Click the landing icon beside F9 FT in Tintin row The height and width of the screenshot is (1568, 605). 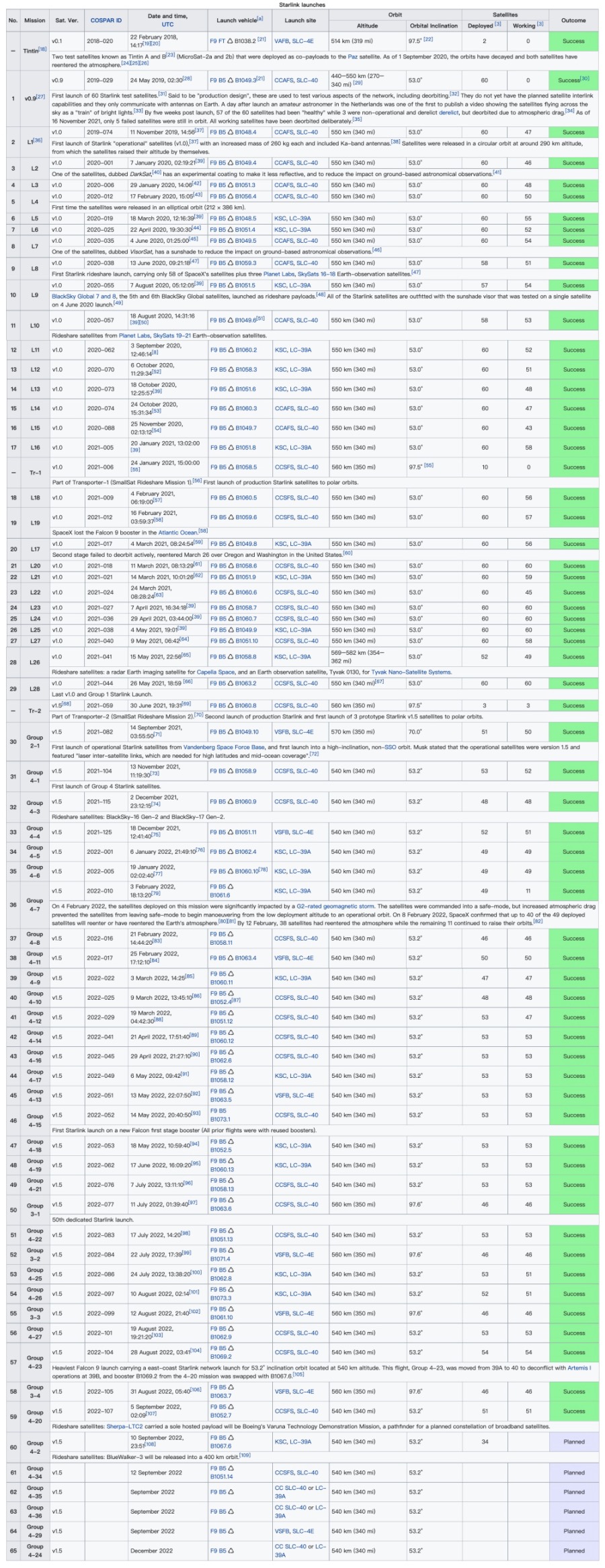231,41
